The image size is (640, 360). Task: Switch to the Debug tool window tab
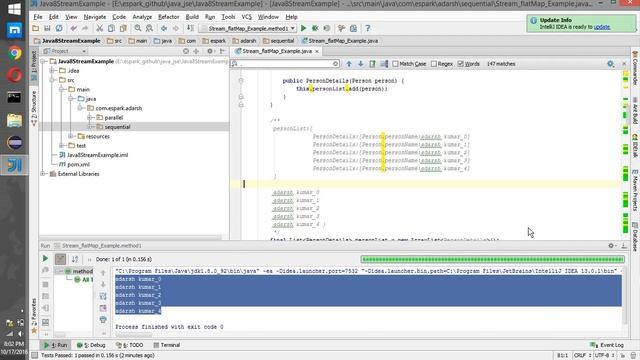pyautogui.click(x=91, y=345)
